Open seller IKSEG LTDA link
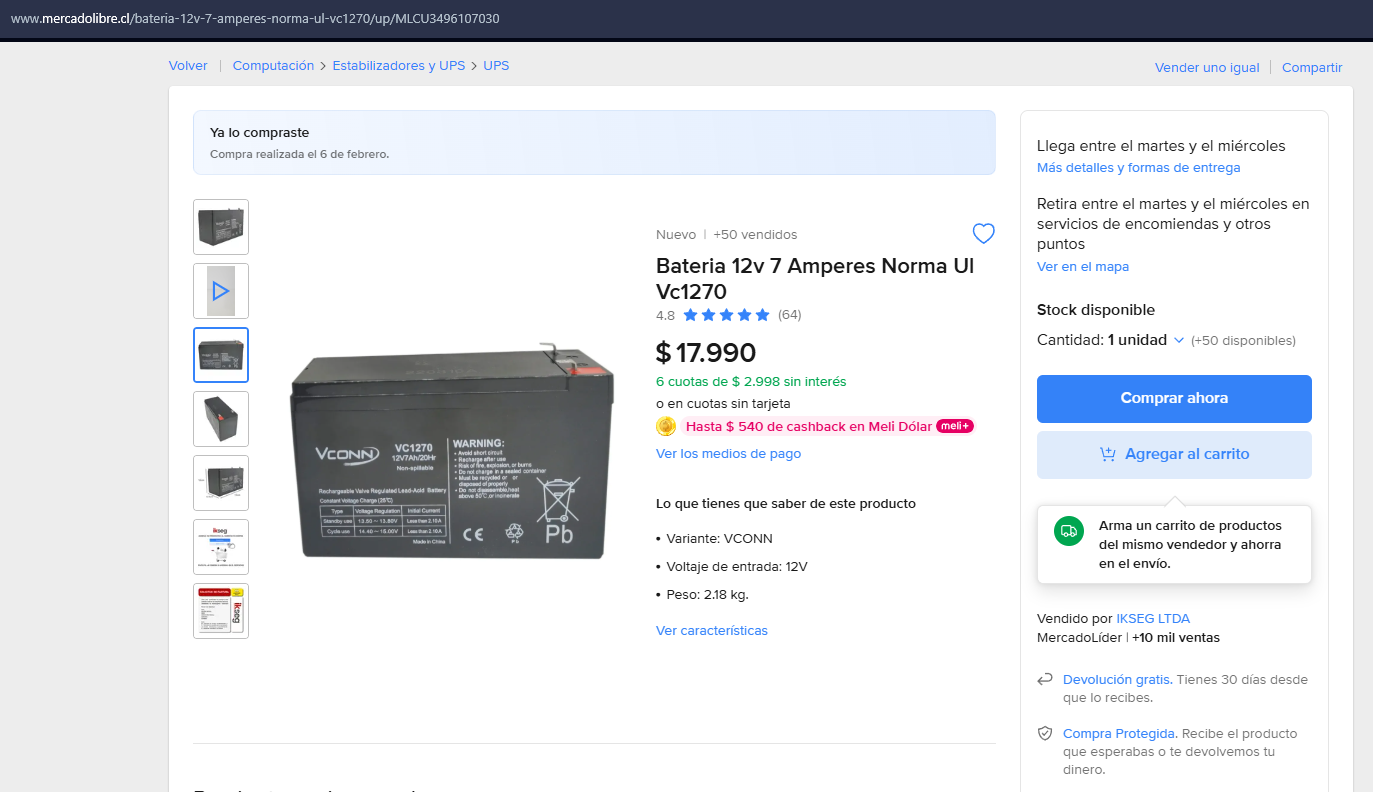Screen dimensions: 1373x792 pos(1153,619)
